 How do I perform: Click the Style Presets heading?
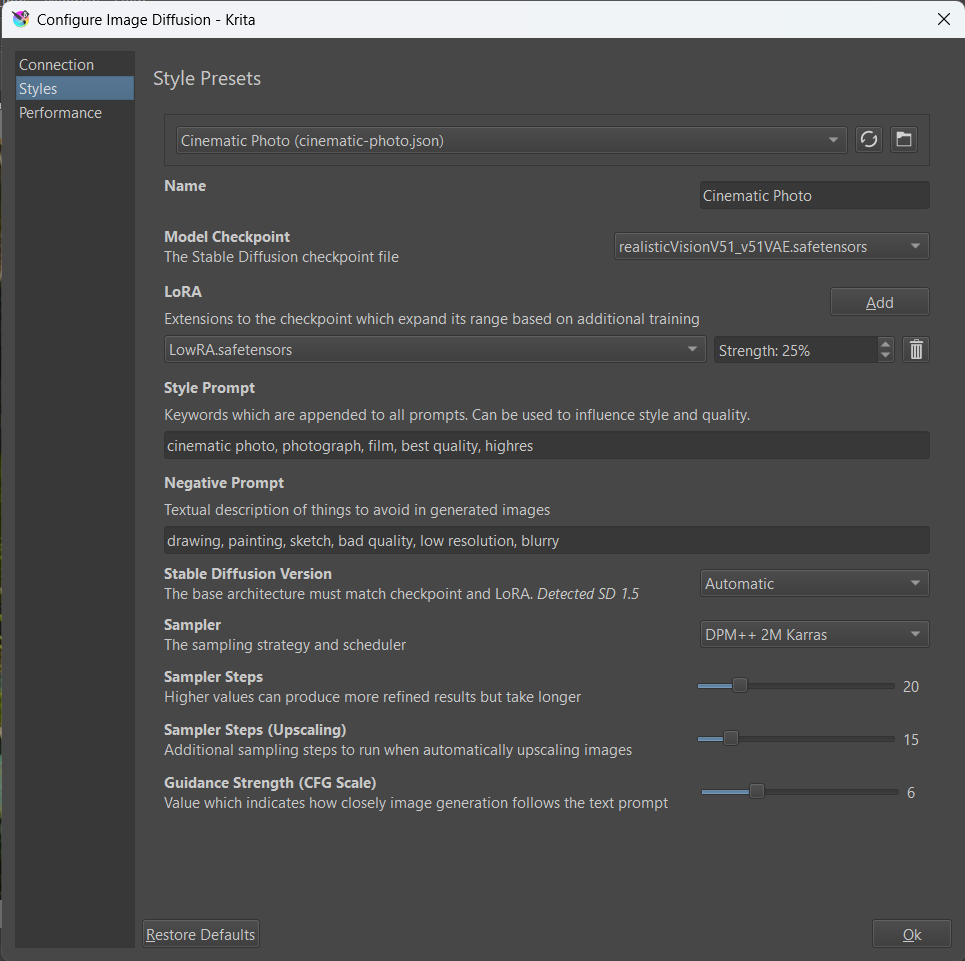(x=207, y=78)
